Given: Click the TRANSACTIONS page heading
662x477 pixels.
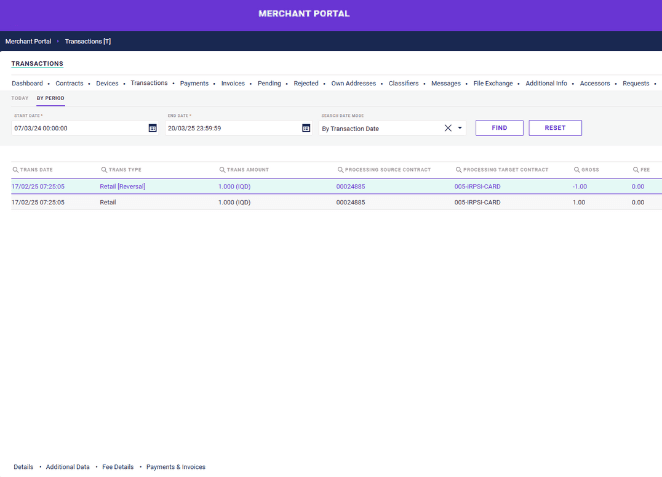Looking at the screenshot, I should 37,63.
